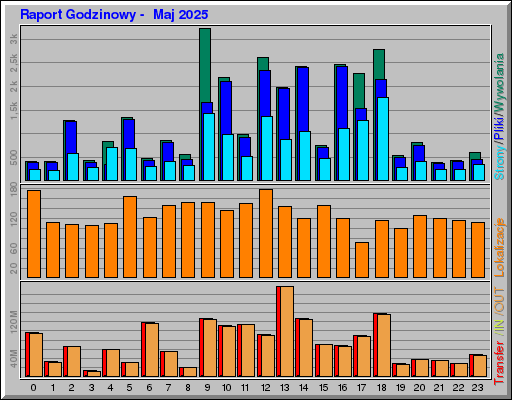
Task: Click the "20" axis label
Action: [x=14, y=269]
